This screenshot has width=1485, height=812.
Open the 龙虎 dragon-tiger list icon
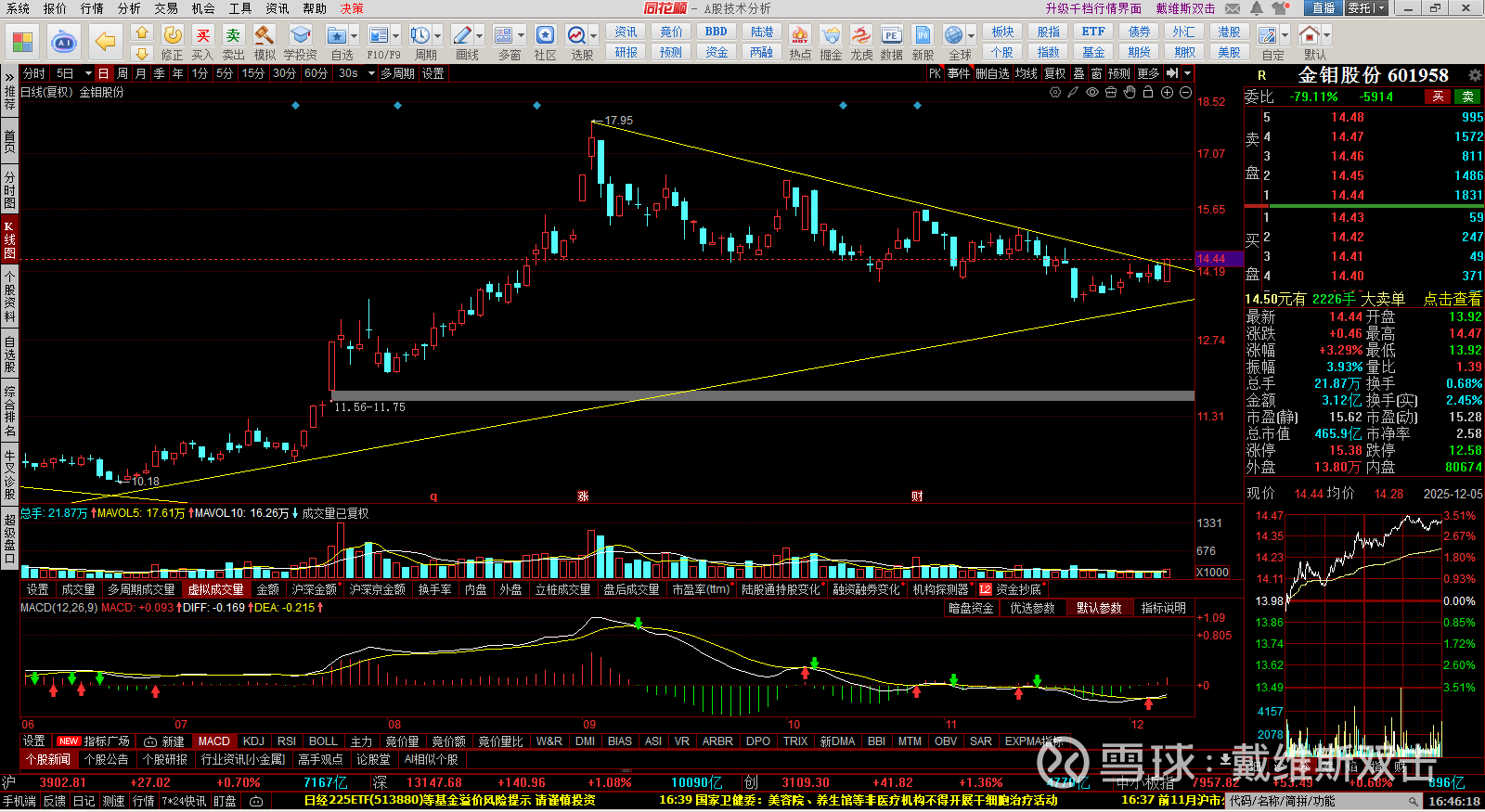click(x=861, y=36)
